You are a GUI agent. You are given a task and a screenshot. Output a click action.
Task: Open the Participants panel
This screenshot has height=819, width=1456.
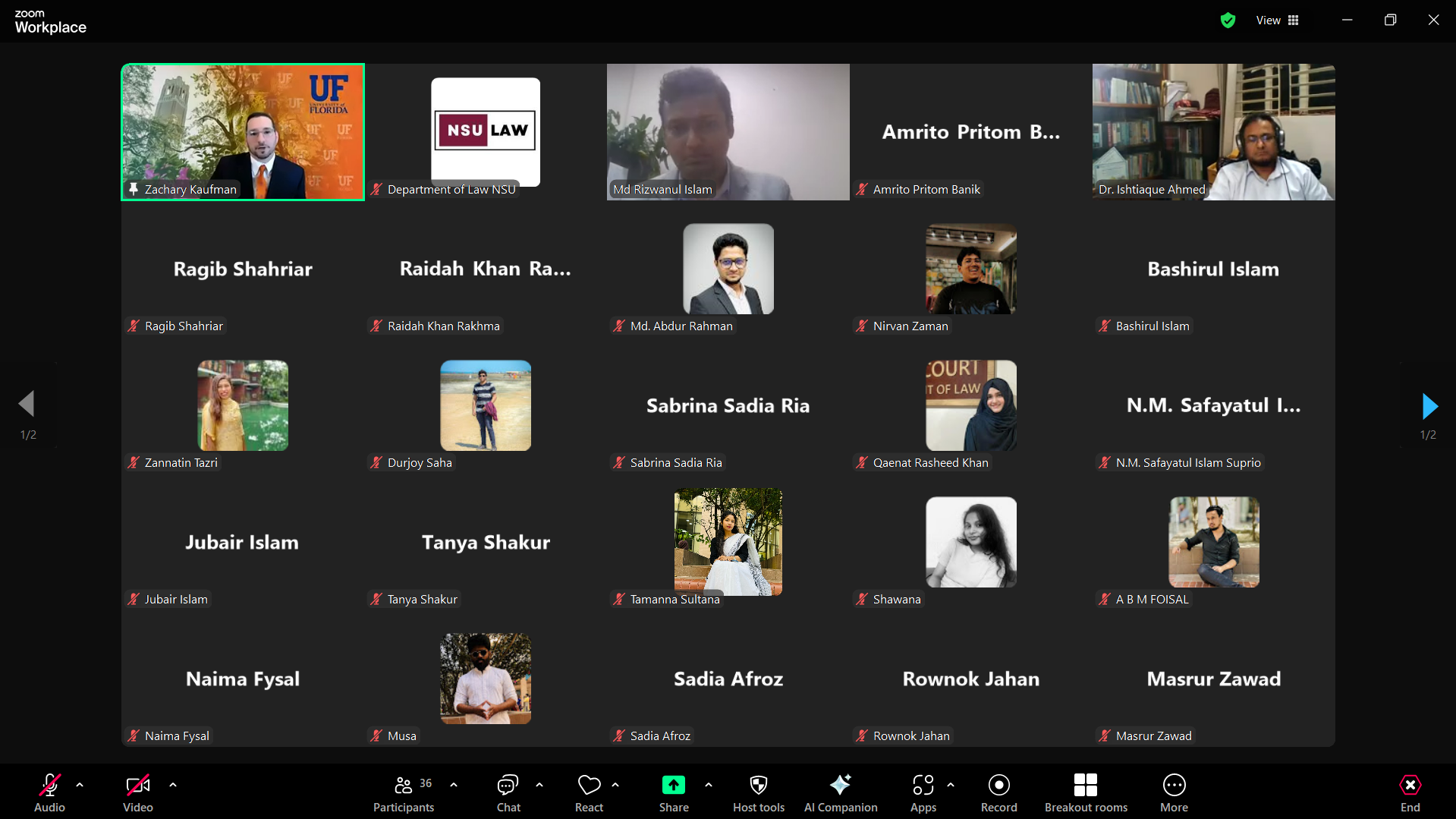point(404,792)
